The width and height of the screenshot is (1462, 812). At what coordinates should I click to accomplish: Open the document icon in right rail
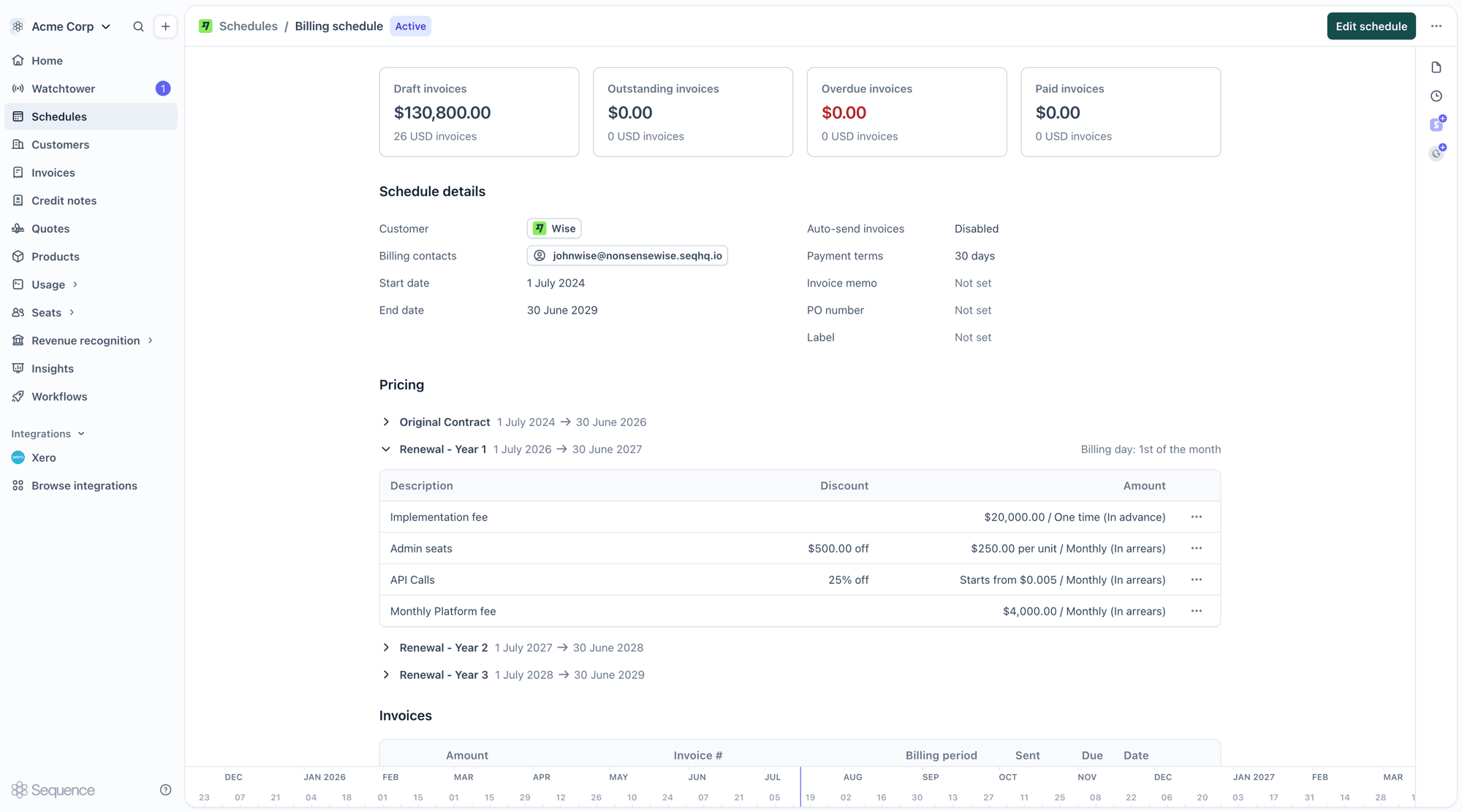coord(1436,68)
